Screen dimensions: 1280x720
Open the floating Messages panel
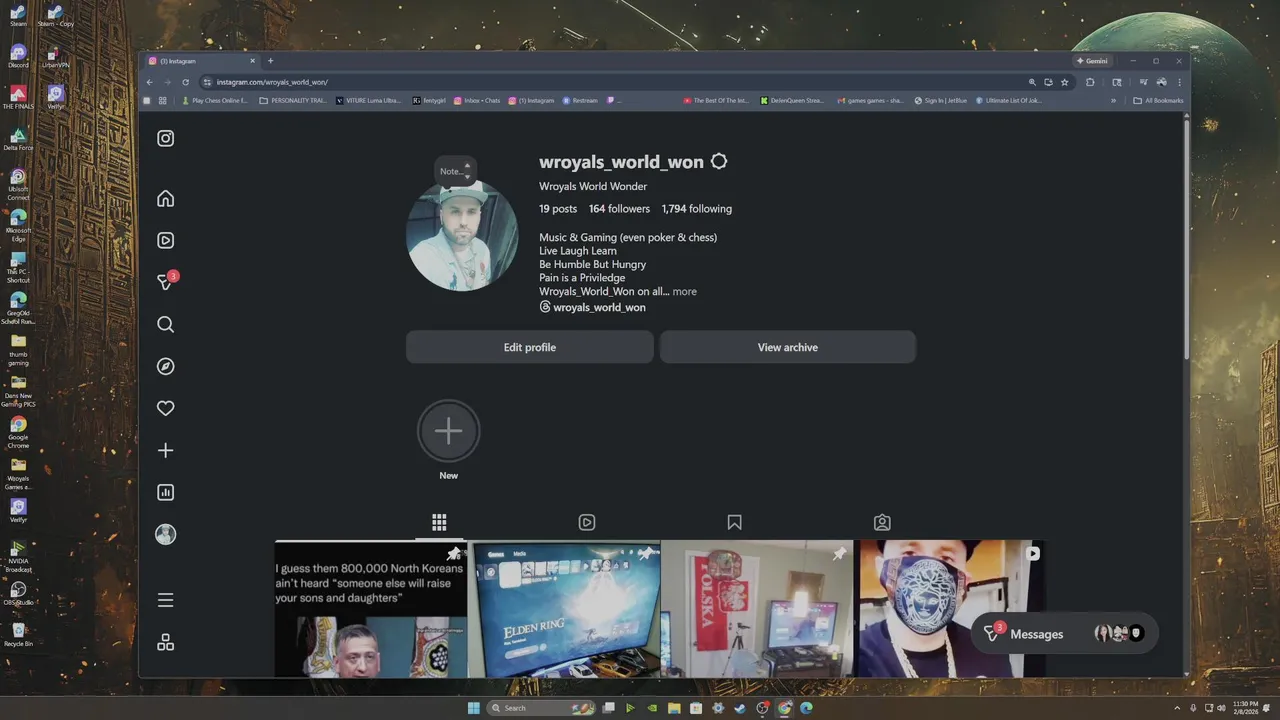pyautogui.click(x=1065, y=634)
